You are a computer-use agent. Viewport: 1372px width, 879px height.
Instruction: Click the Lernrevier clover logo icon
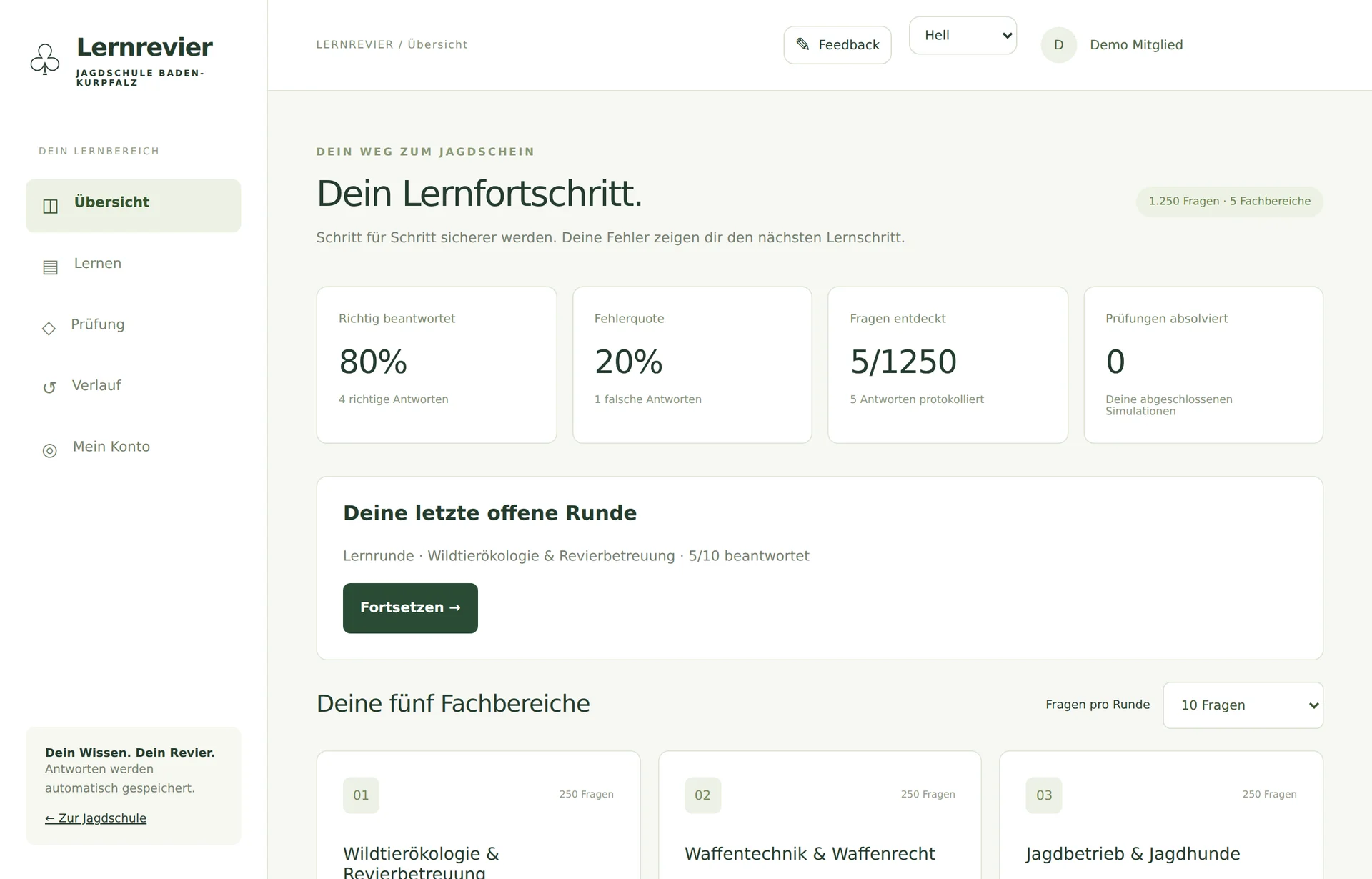(x=45, y=59)
